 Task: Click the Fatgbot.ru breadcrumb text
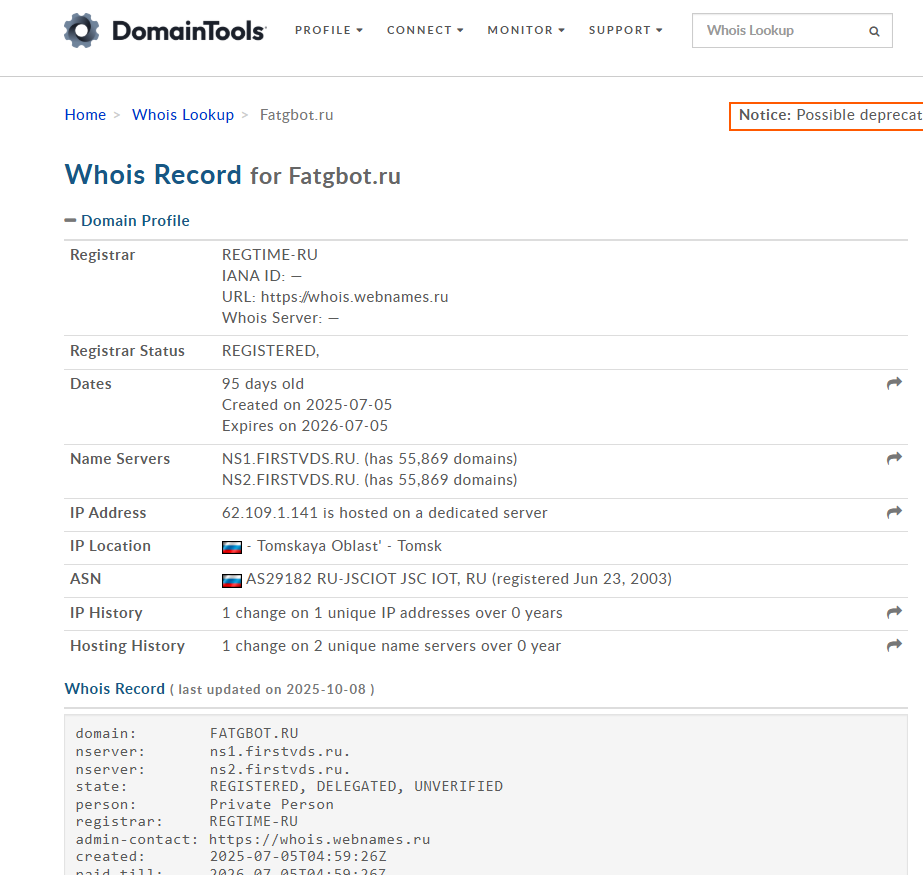pyautogui.click(x=296, y=115)
